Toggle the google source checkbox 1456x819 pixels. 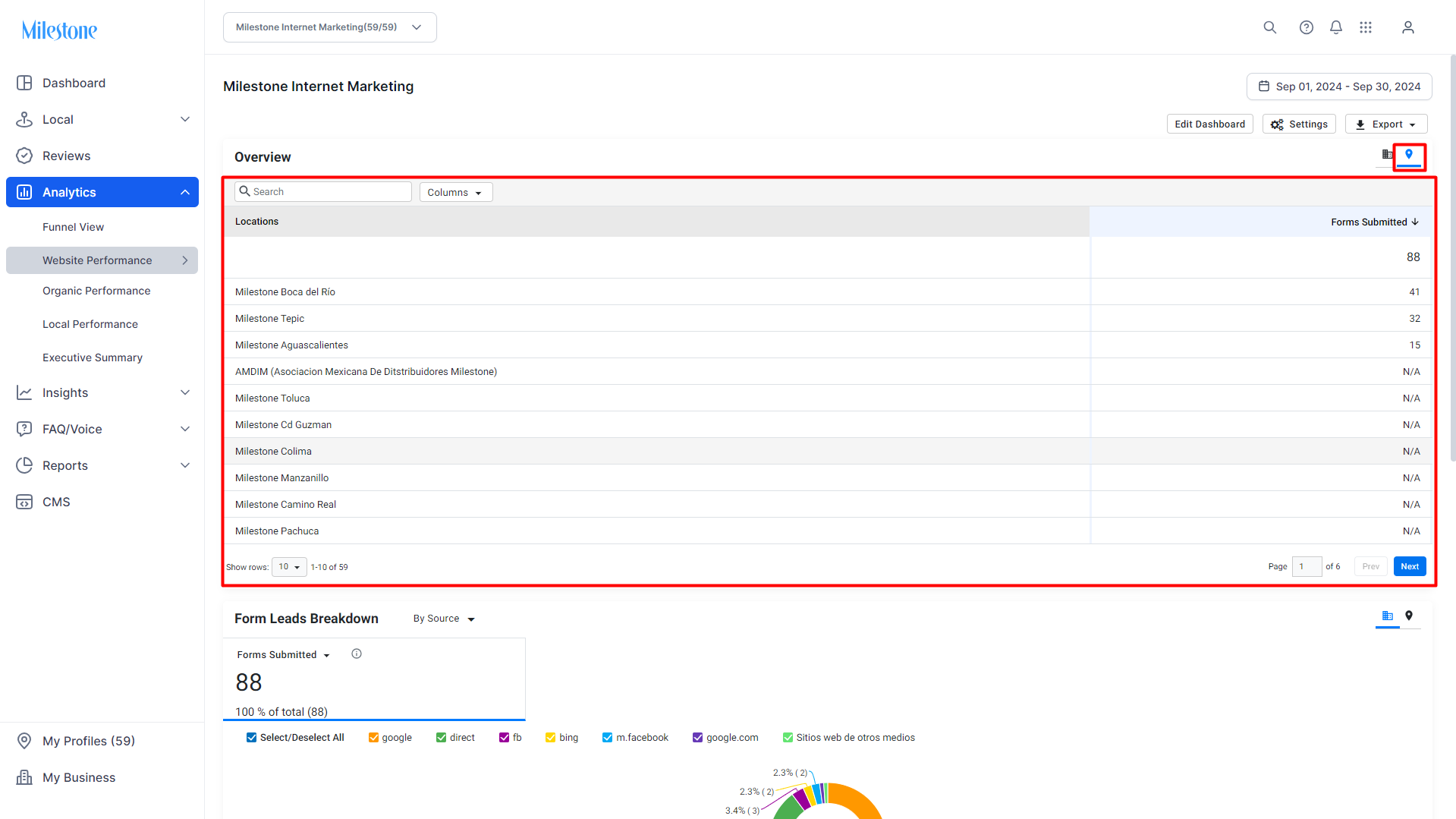click(373, 737)
